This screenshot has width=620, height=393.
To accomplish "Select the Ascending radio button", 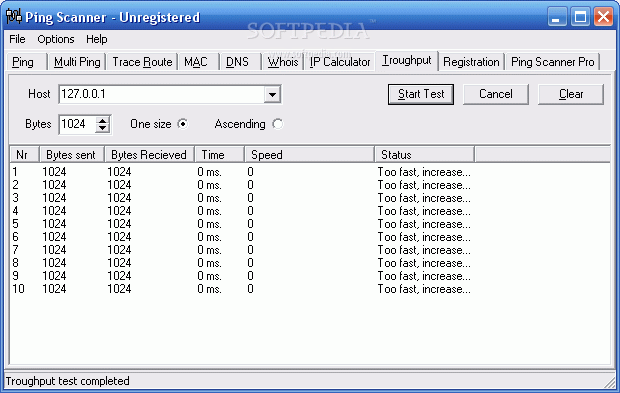I will [278, 124].
